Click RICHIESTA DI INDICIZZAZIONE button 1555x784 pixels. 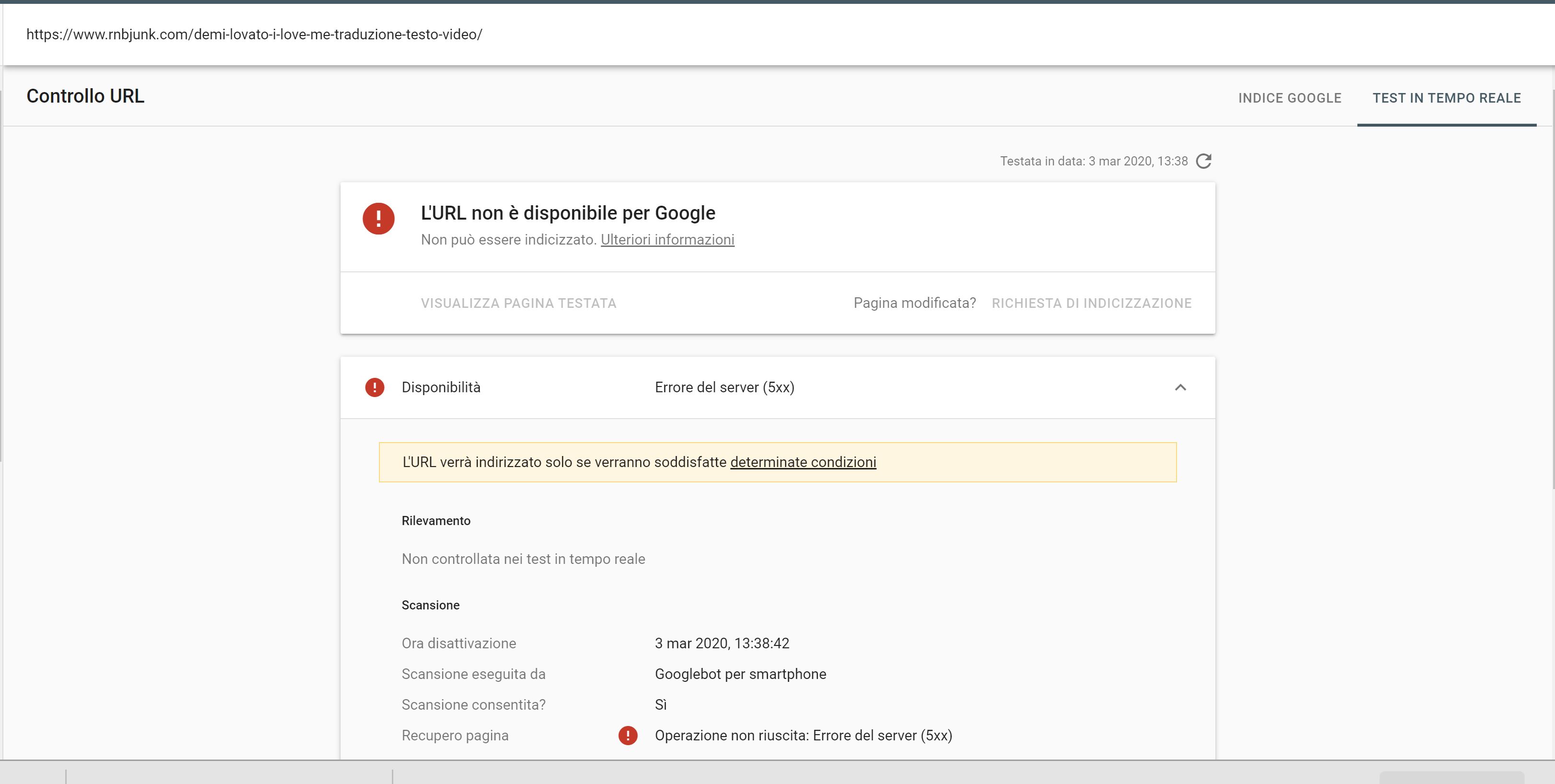1091,303
